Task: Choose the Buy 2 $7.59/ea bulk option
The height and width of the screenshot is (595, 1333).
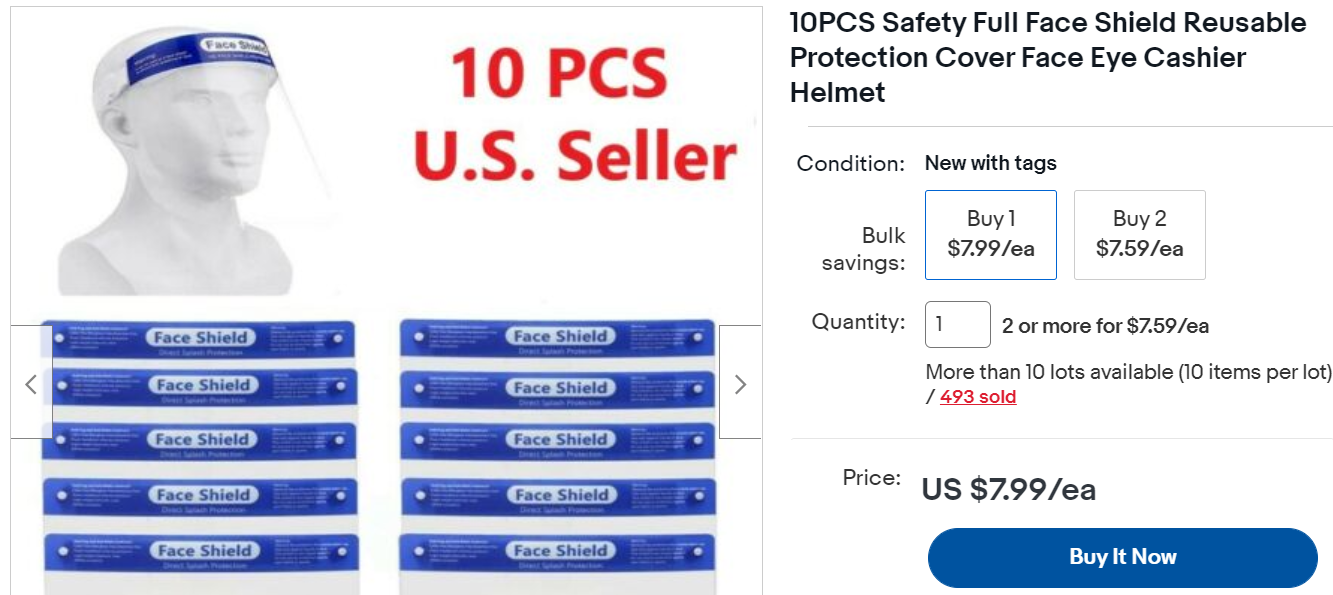Action: click(x=1139, y=234)
